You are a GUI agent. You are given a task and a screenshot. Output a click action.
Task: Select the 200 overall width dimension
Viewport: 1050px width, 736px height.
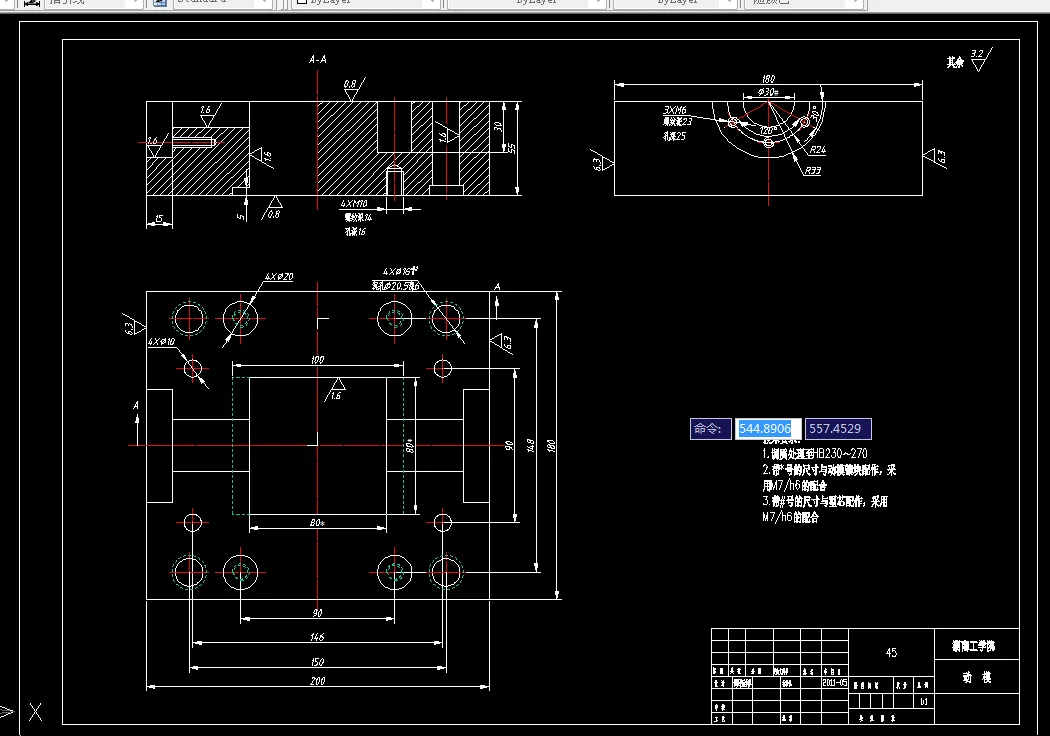[317, 681]
